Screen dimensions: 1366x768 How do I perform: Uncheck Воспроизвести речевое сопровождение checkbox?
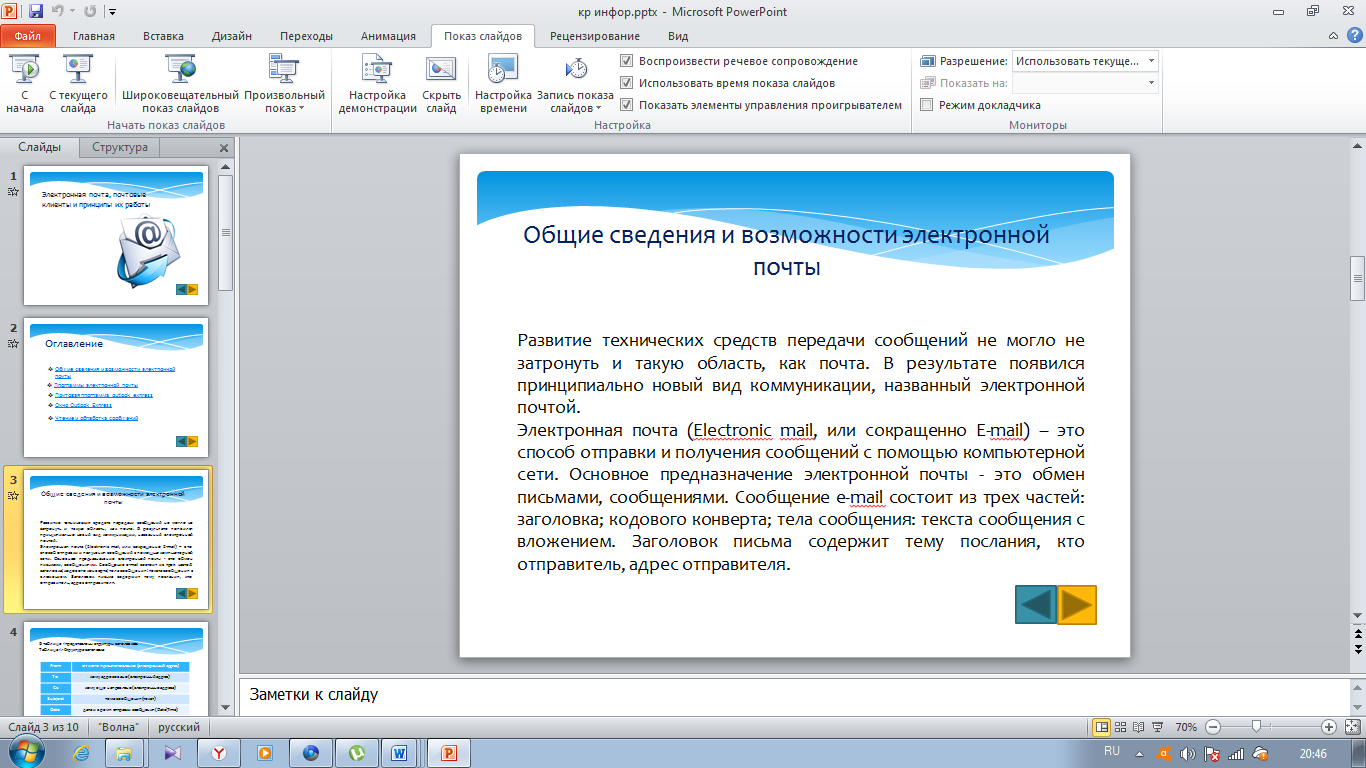click(627, 61)
